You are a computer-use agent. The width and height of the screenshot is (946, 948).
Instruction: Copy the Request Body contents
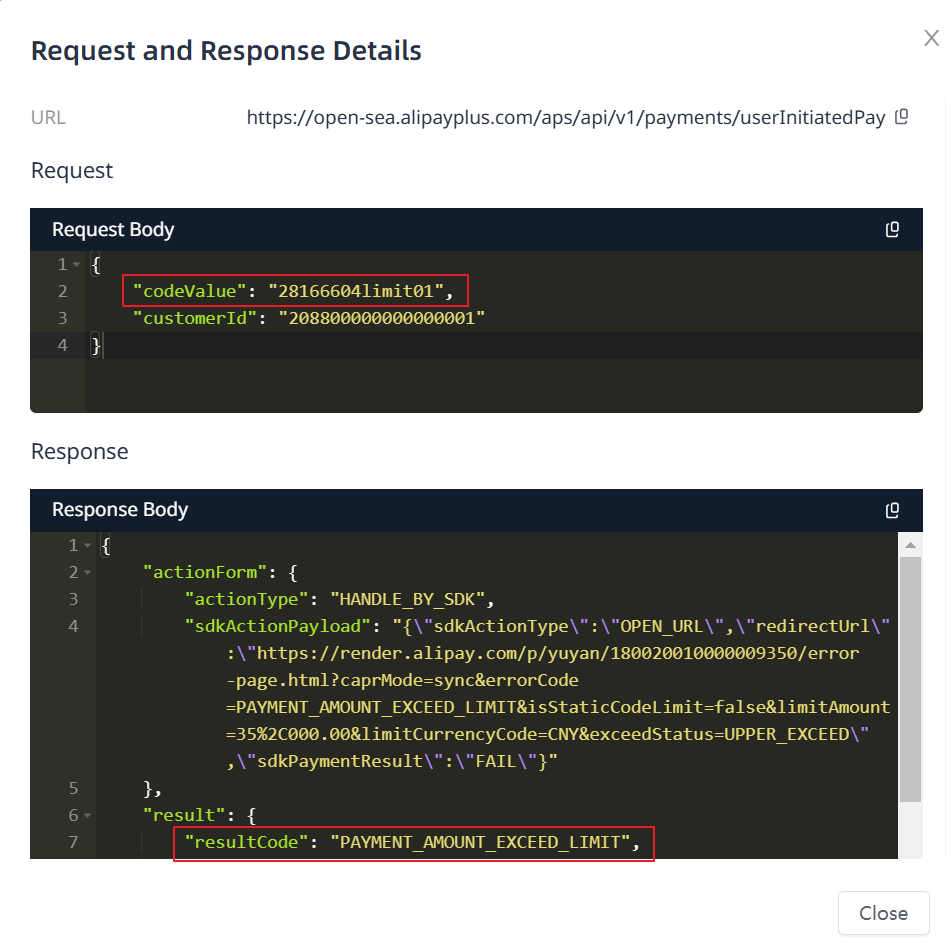point(892,230)
